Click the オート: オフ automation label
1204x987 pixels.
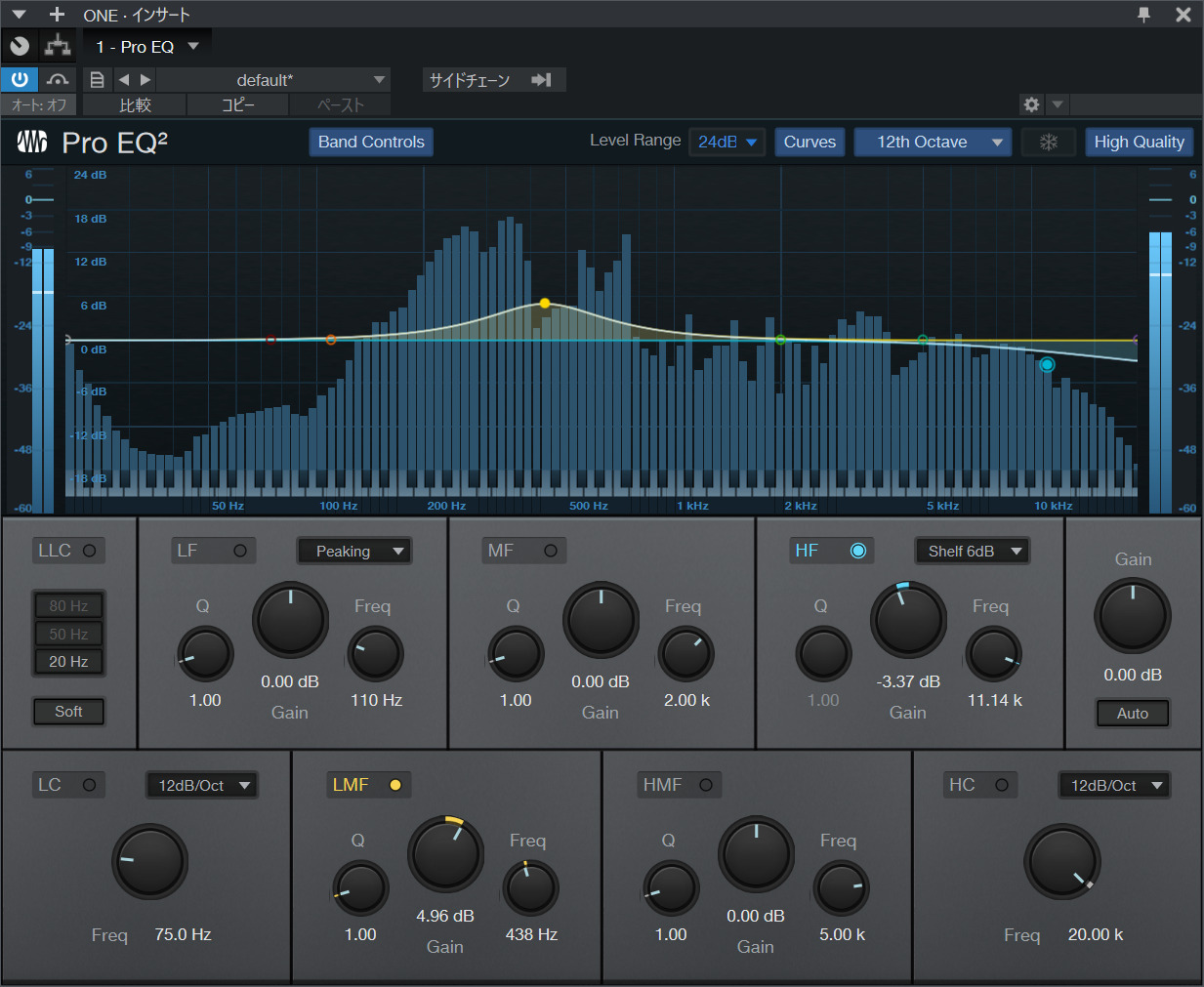pyautogui.click(x=39, y=105)
